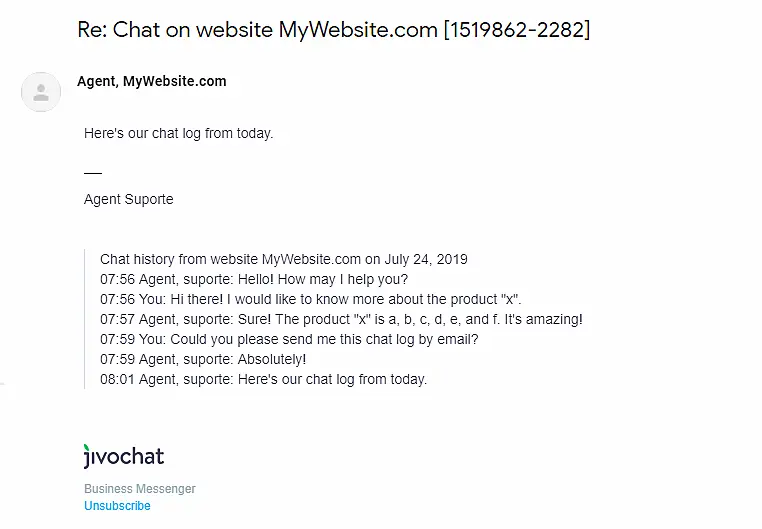The height and width of the screenshot is (529, 762).
Task: Click the "Chat history from website" header line
Action: 283,259
